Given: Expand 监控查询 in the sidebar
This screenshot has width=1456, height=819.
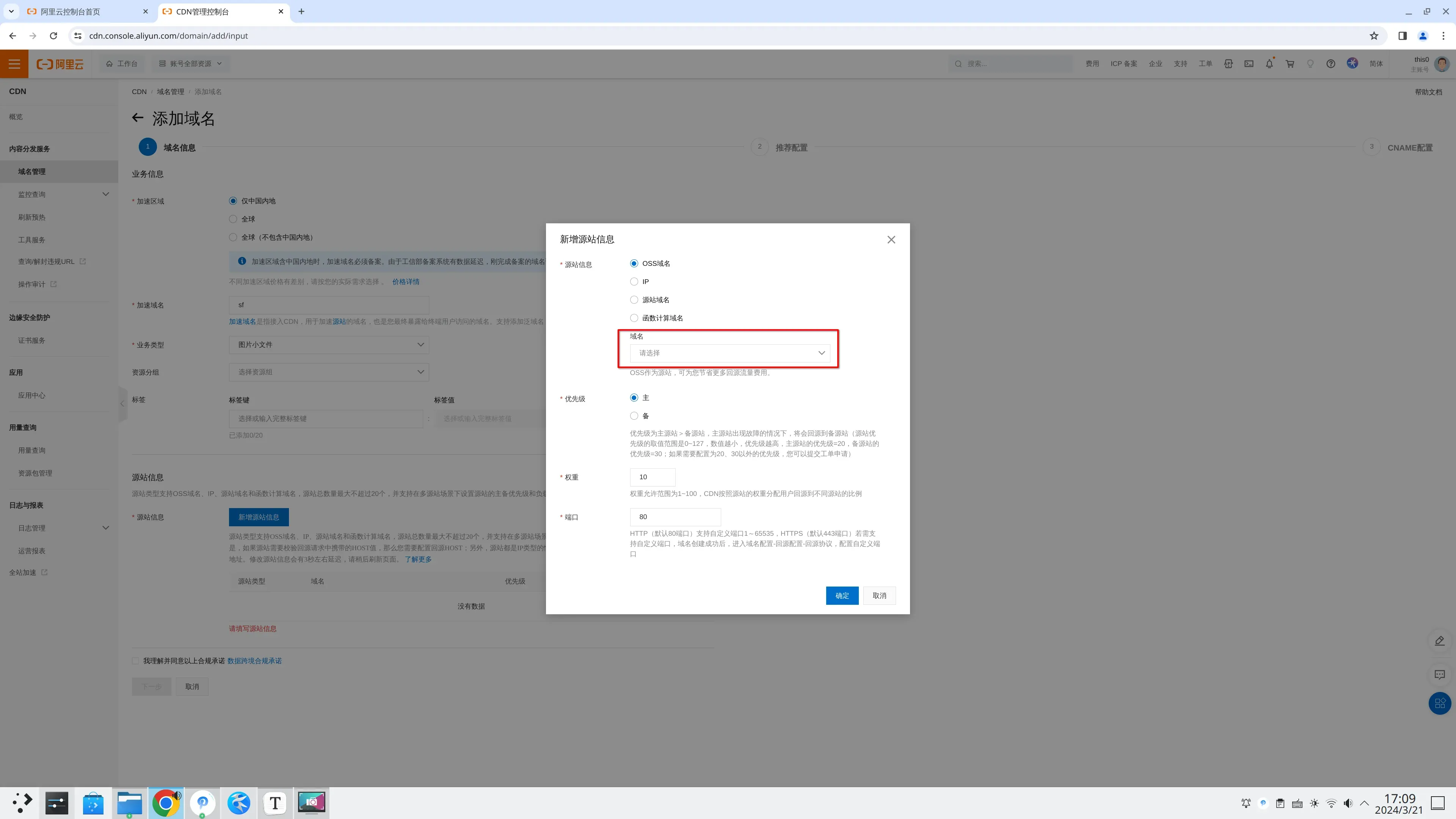Looking at the screenshot, I should pyautogui.click(x=62, y=195).
